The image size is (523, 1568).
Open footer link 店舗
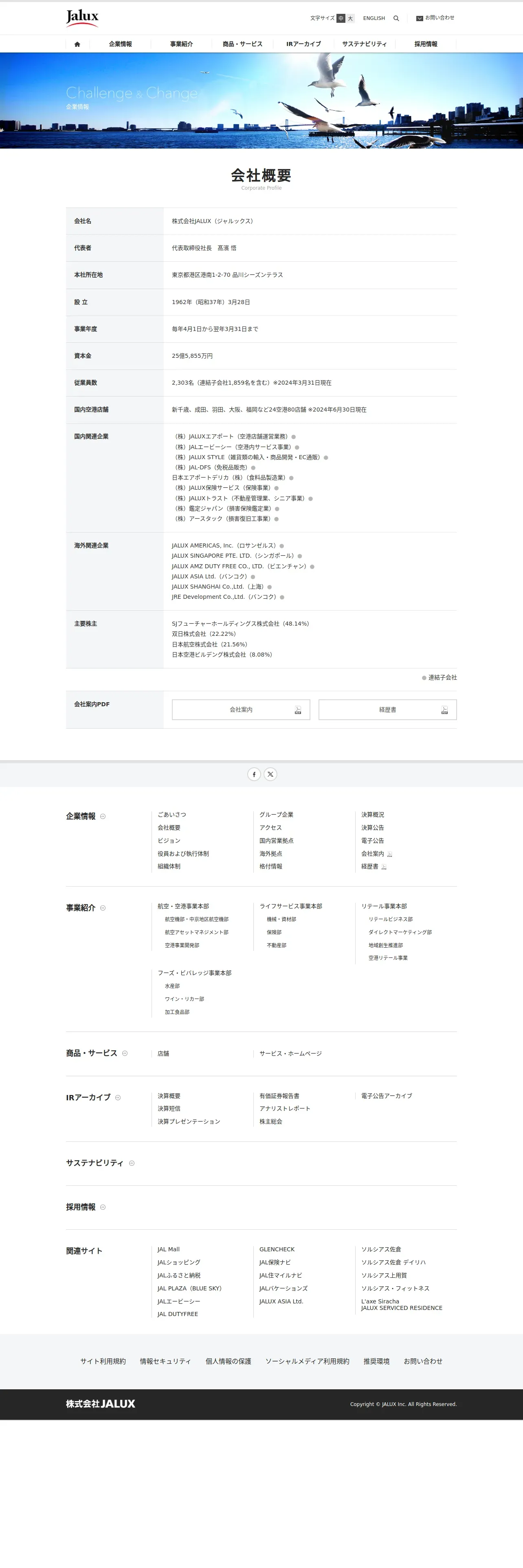coord(163,1053)
